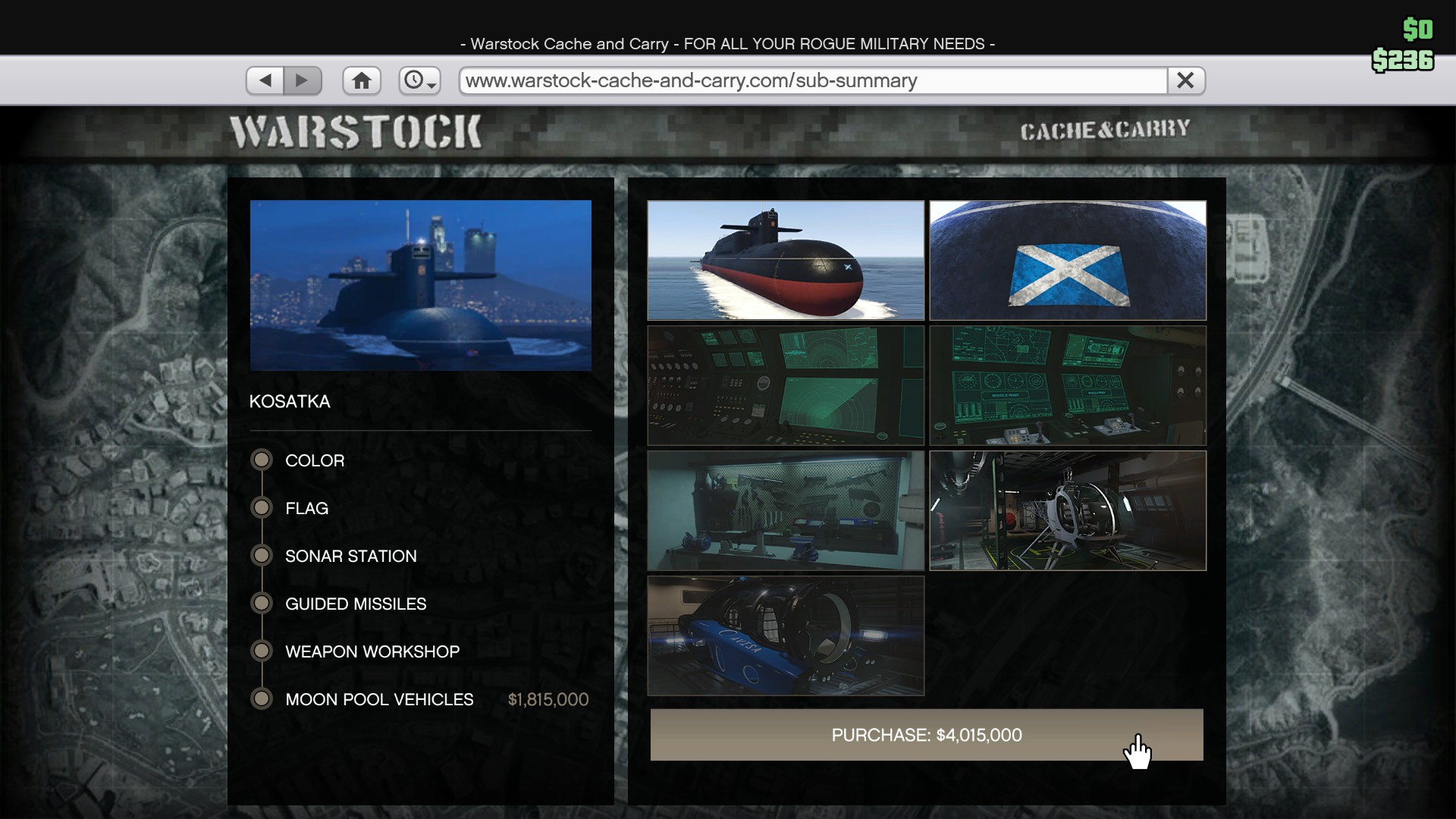
Task: Open the Guided Missiles option
Action: pyautogui.click(x=355, y=604)
